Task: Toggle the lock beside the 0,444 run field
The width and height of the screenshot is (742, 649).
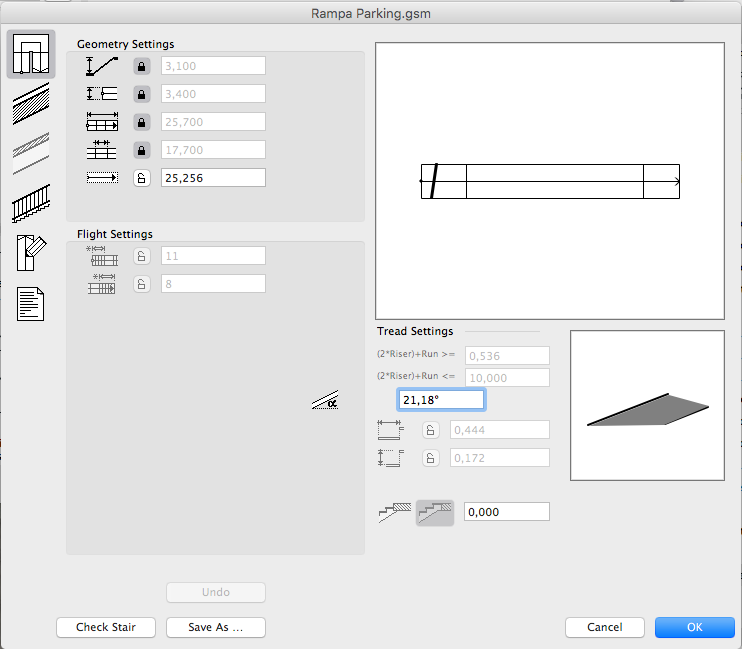Action: 431,430
